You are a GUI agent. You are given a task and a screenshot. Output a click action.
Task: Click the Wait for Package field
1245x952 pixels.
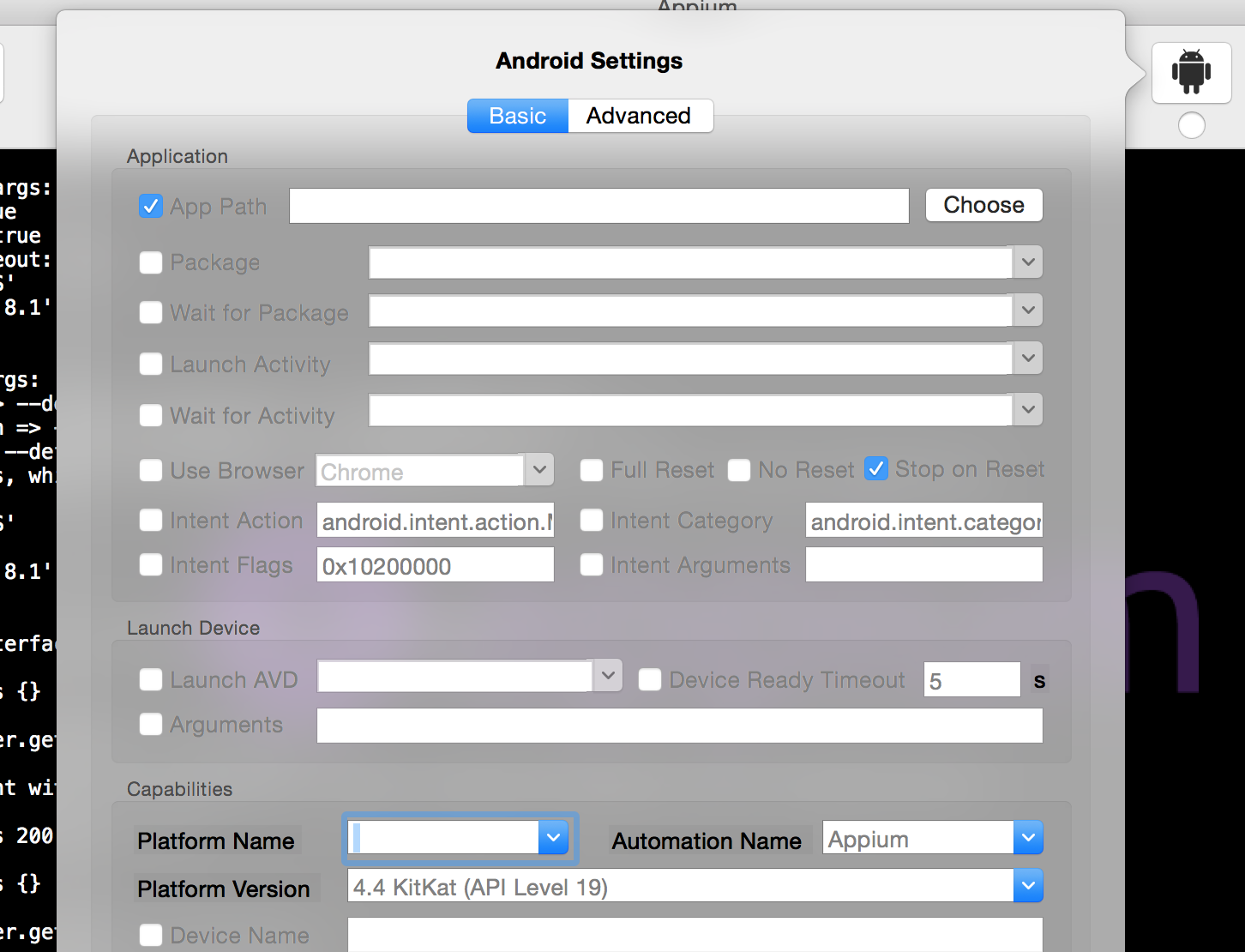(691, 310)
